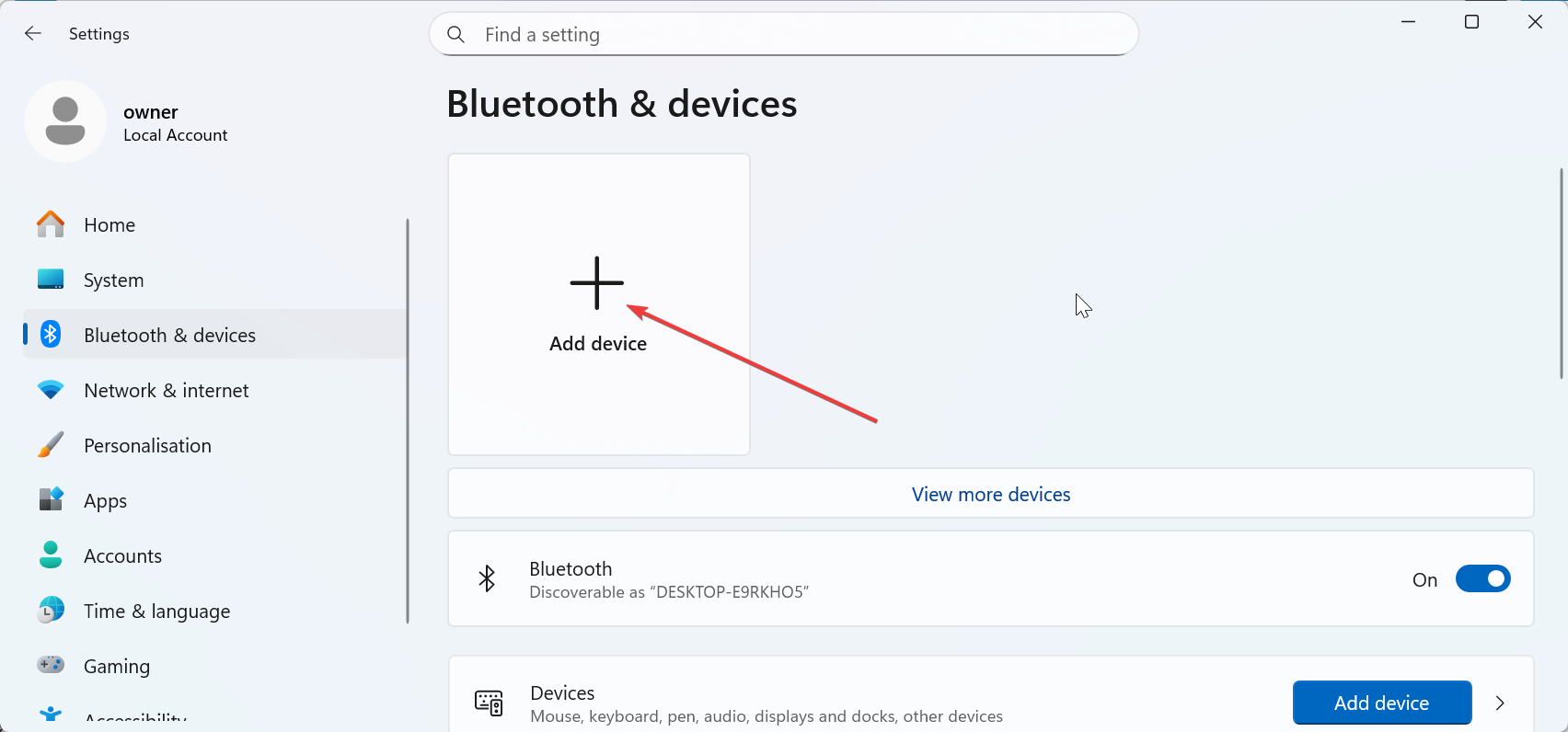
Task: Click the blue Add device button
Action: 1381,703
